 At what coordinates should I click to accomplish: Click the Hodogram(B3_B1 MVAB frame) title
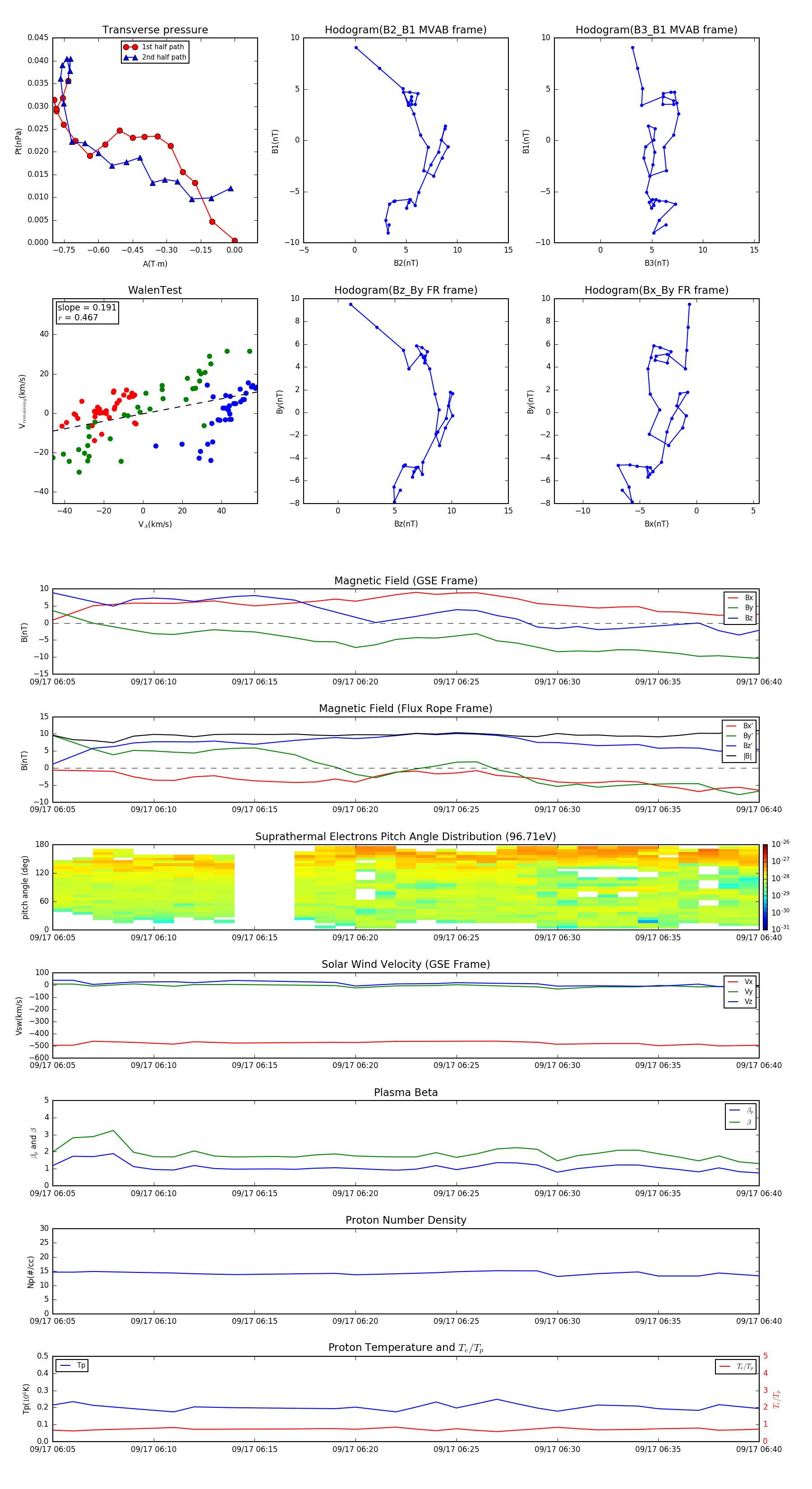coord(656,30)
